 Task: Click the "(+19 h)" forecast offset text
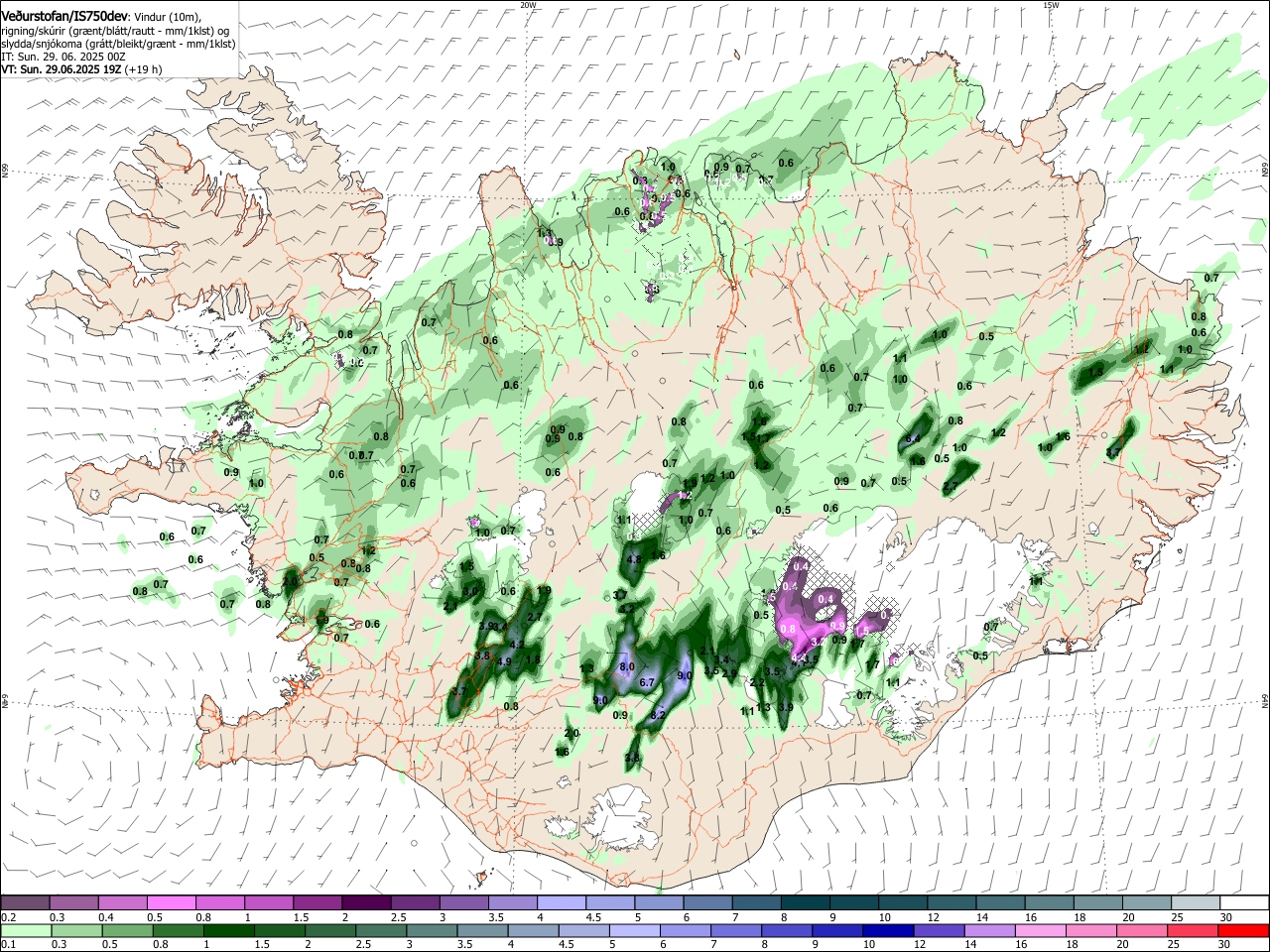(x=144, y=69)
